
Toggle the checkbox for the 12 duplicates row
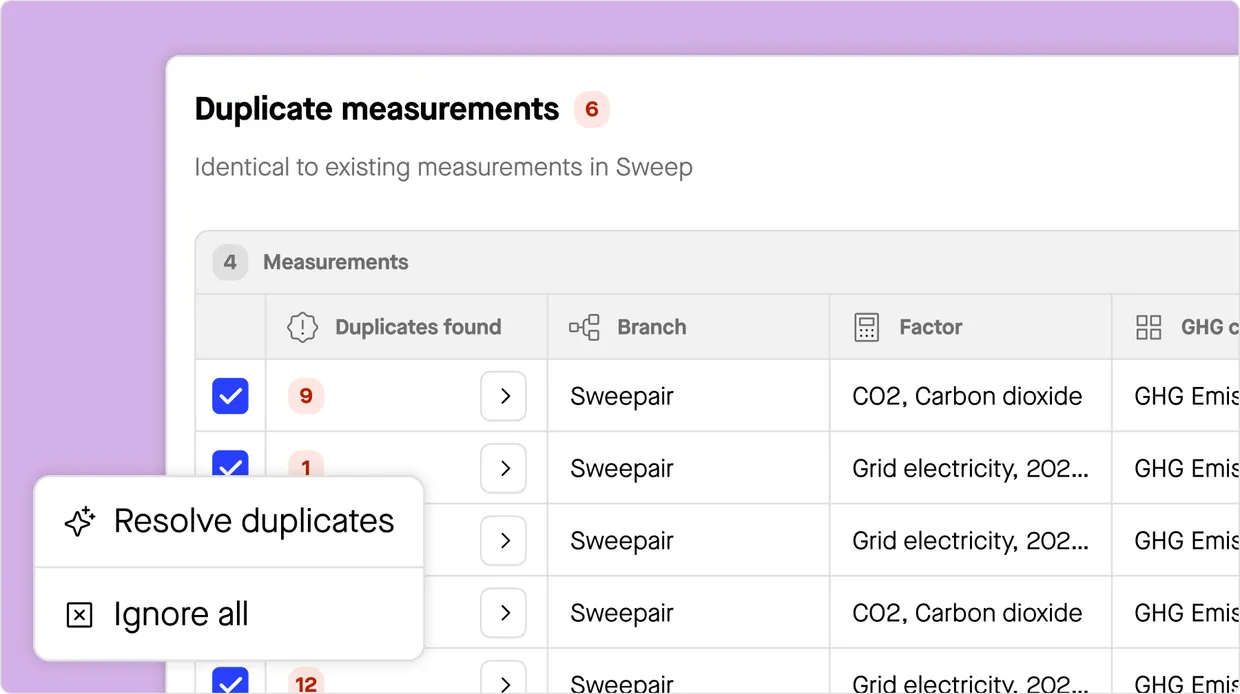click(x=230, y=683)
